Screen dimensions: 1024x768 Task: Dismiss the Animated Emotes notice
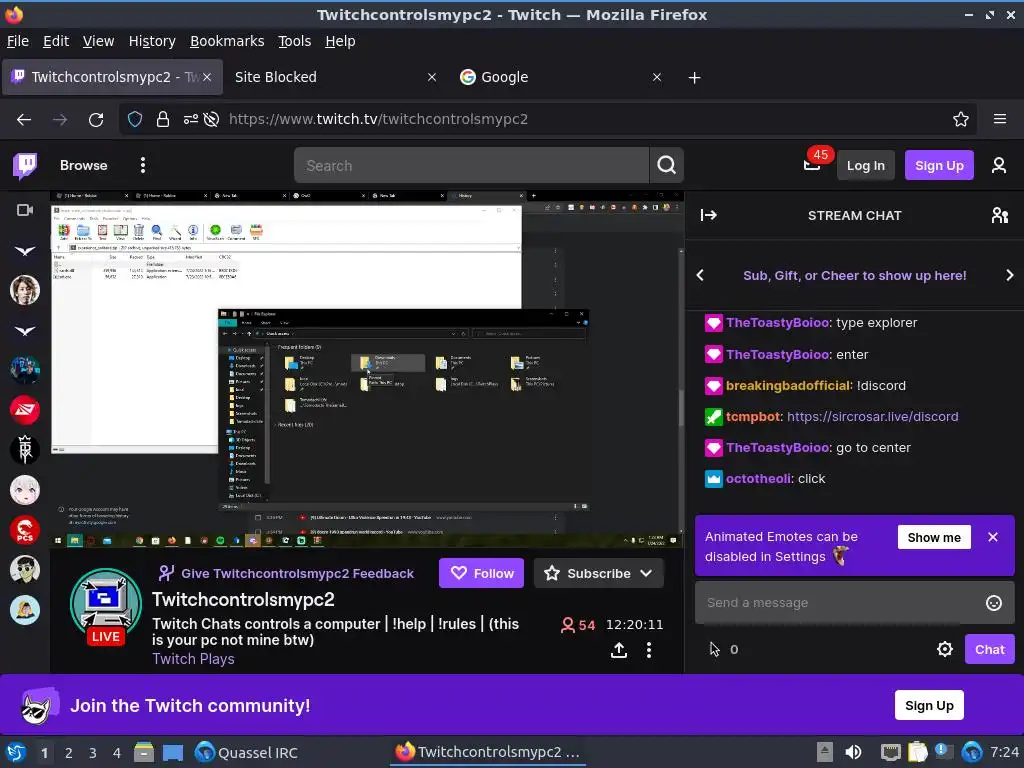(x=993, y=537)
